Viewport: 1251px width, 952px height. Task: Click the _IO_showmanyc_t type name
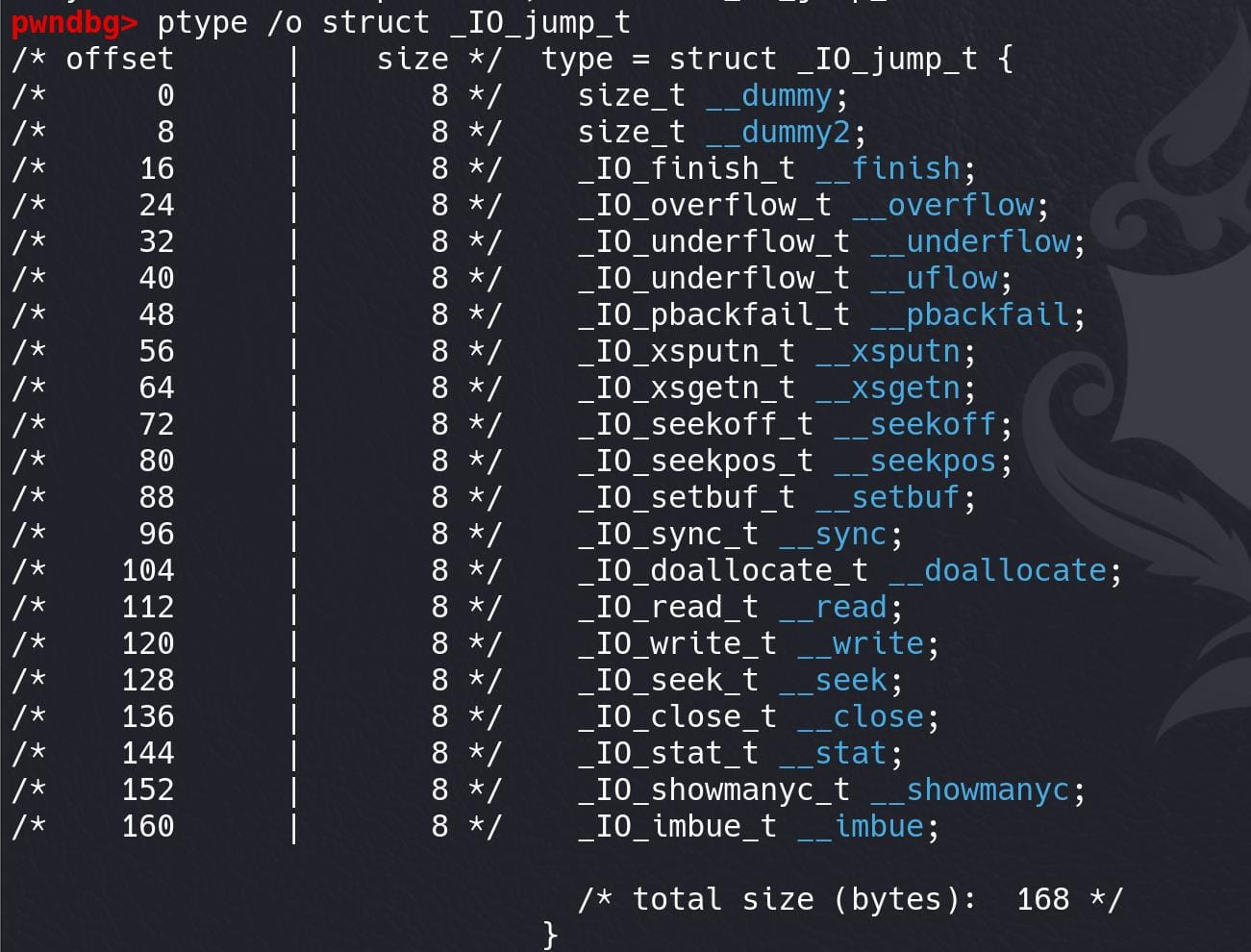[714, 790]
